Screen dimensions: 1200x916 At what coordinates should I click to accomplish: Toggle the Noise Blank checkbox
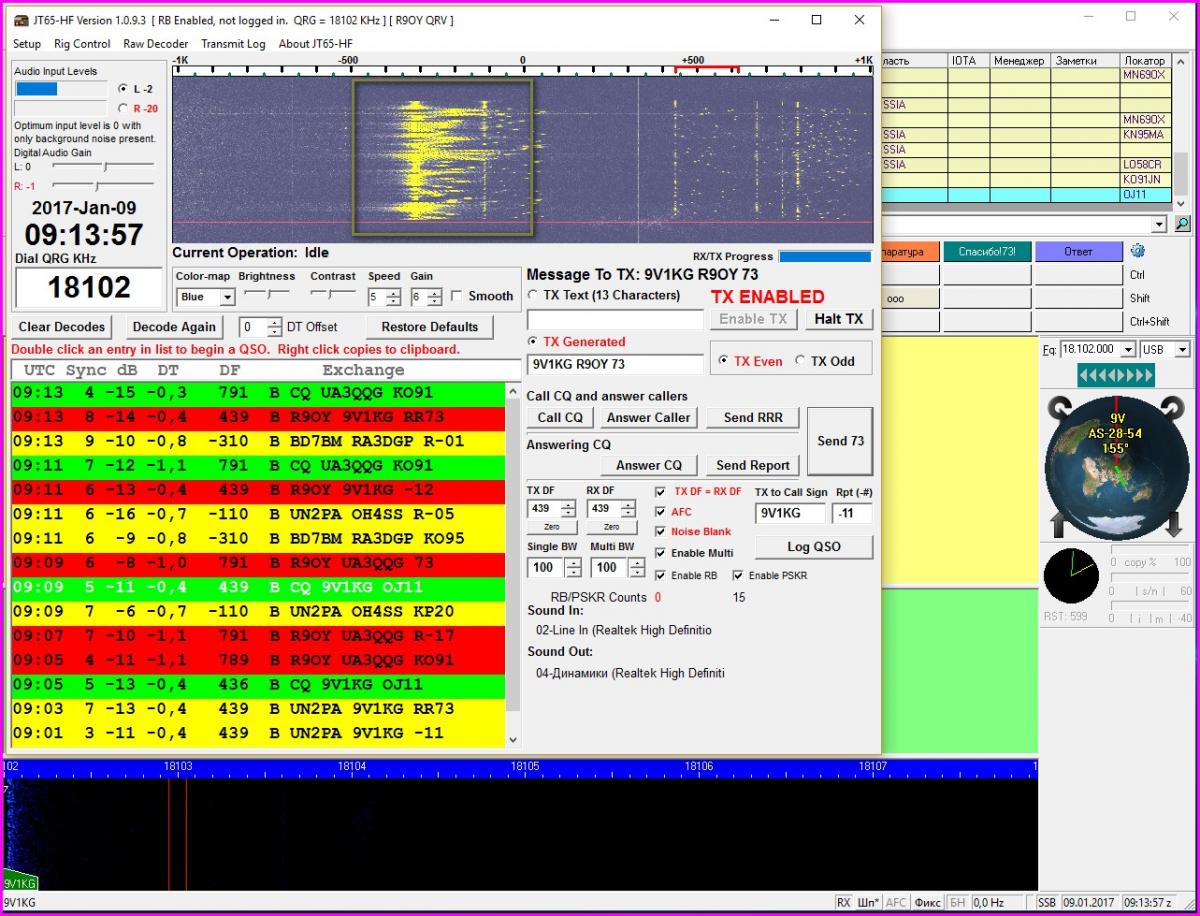point(660,532)
